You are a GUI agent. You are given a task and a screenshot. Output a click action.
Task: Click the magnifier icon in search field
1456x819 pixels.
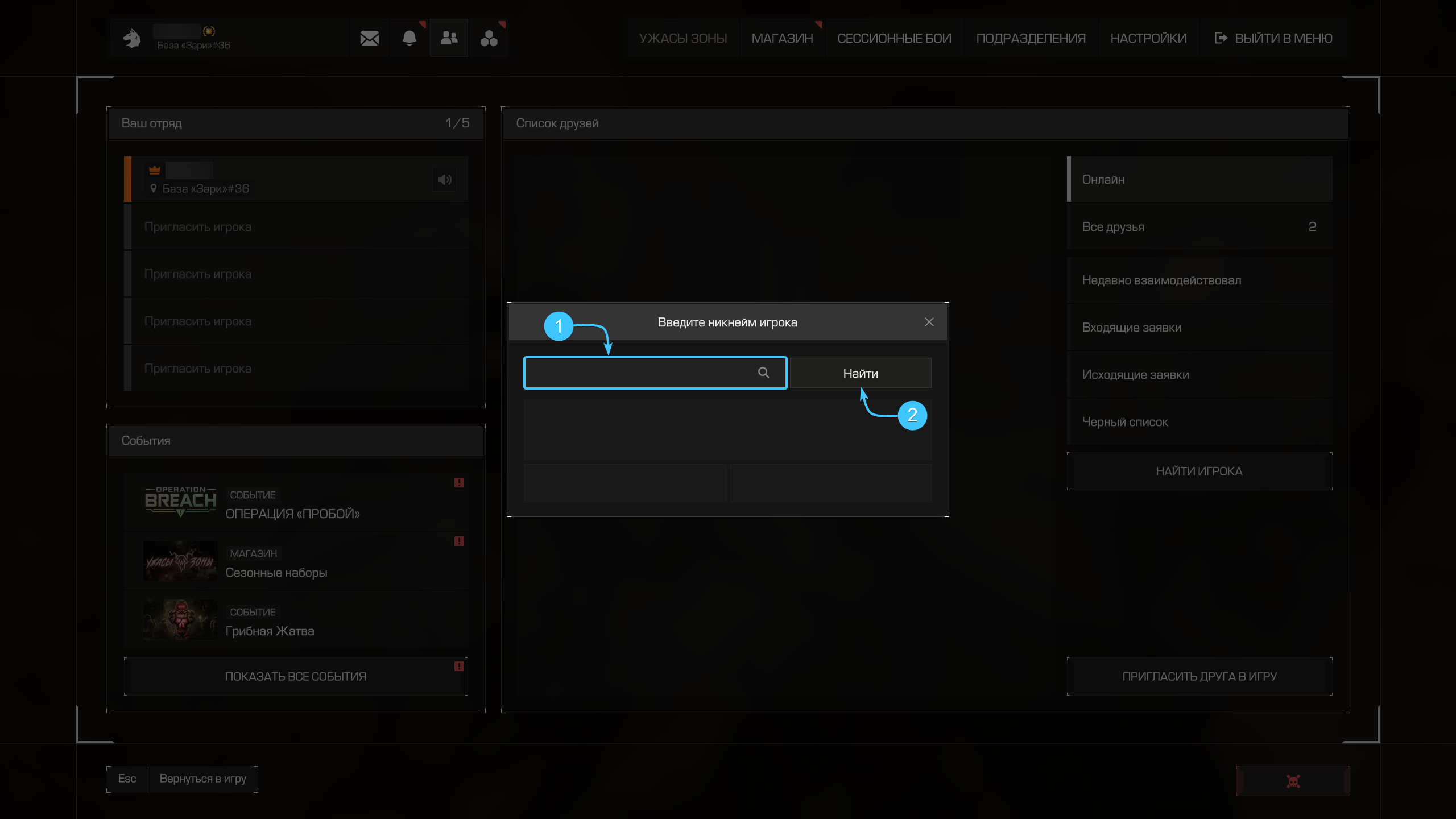pos(763,373)
